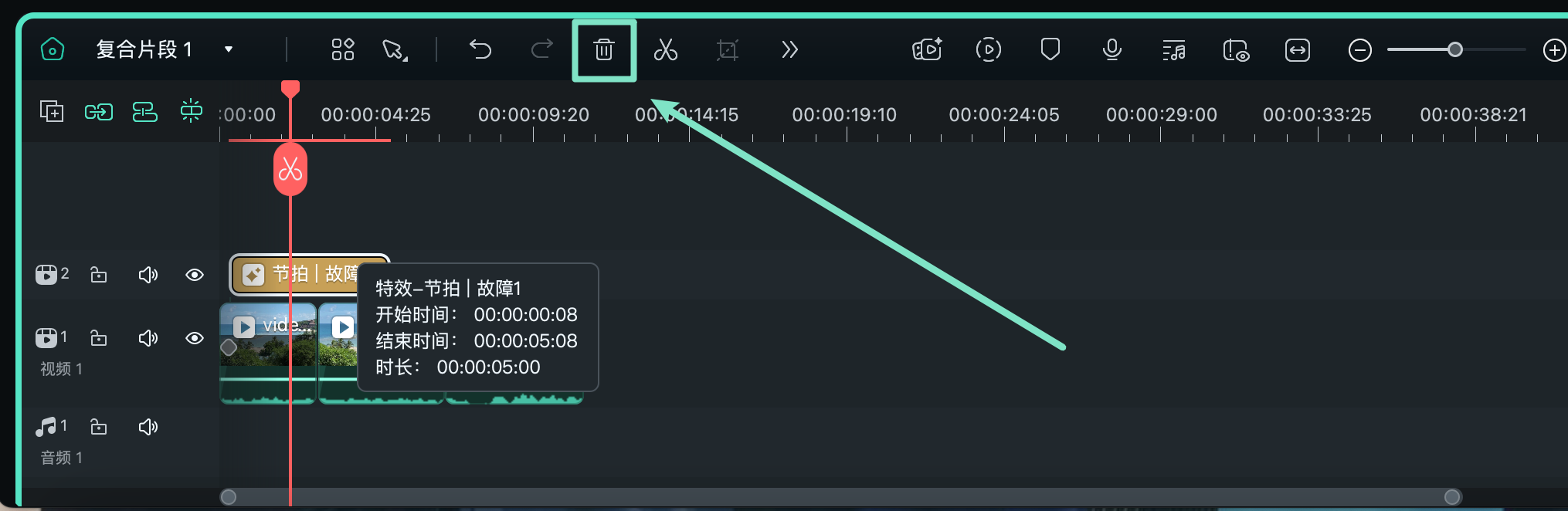
Task: Click the add track icon
Action: tap(52, 112)
